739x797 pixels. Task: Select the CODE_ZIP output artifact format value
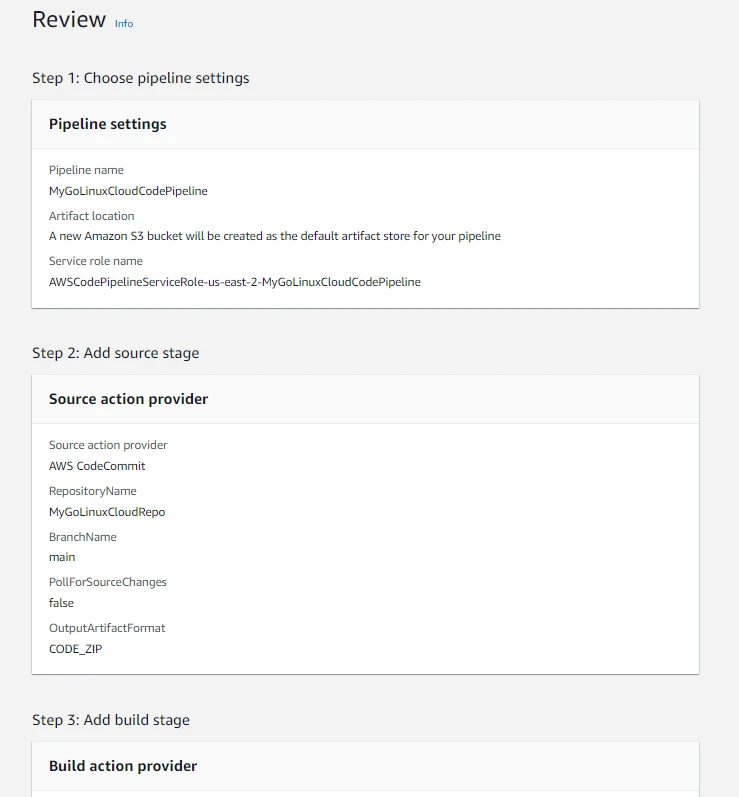click(76, 649)
